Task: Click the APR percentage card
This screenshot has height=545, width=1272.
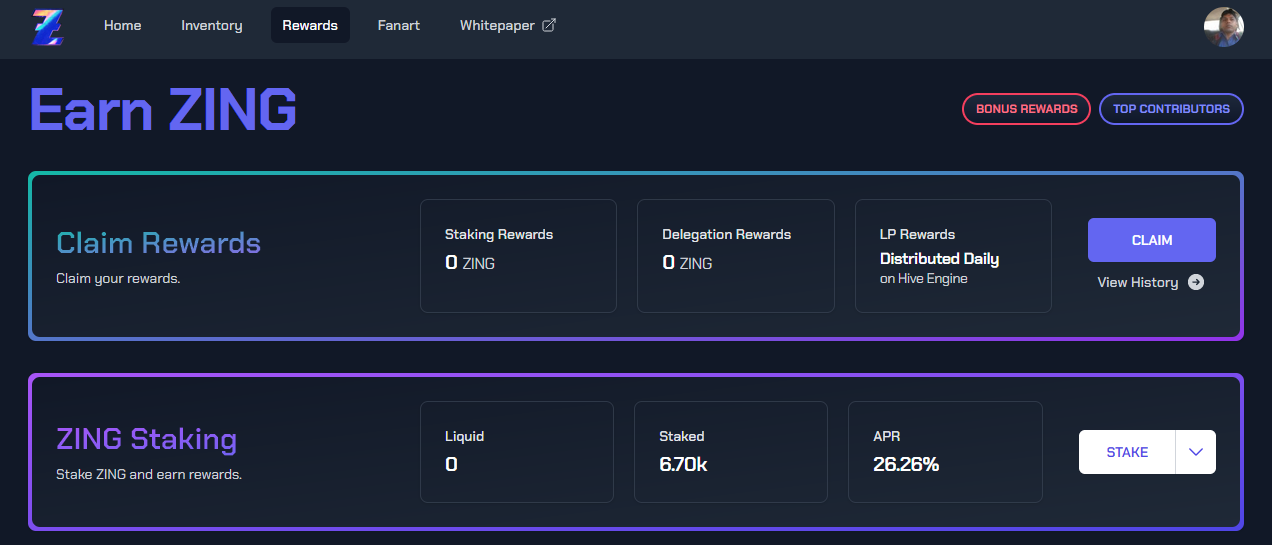Action: coord(945,452)
